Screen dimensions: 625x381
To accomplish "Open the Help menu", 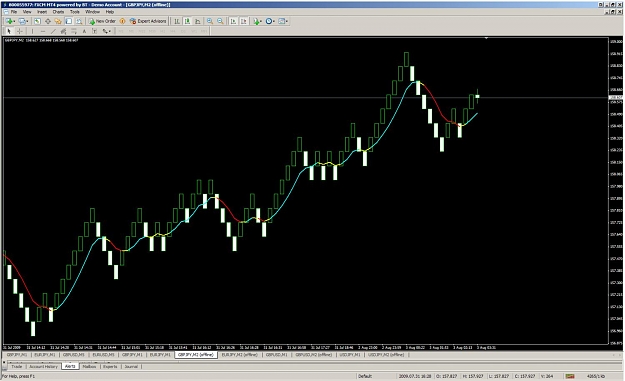I will pos(110,12).
